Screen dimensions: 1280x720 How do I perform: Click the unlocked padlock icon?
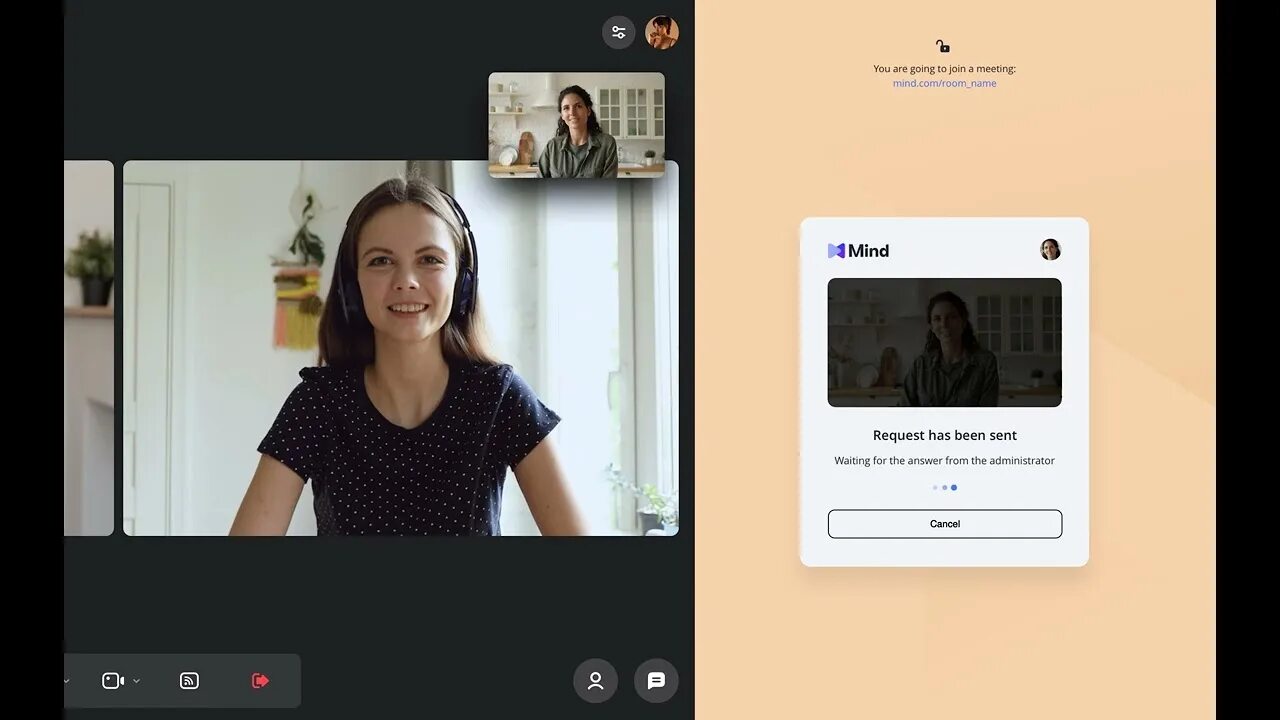942,46
